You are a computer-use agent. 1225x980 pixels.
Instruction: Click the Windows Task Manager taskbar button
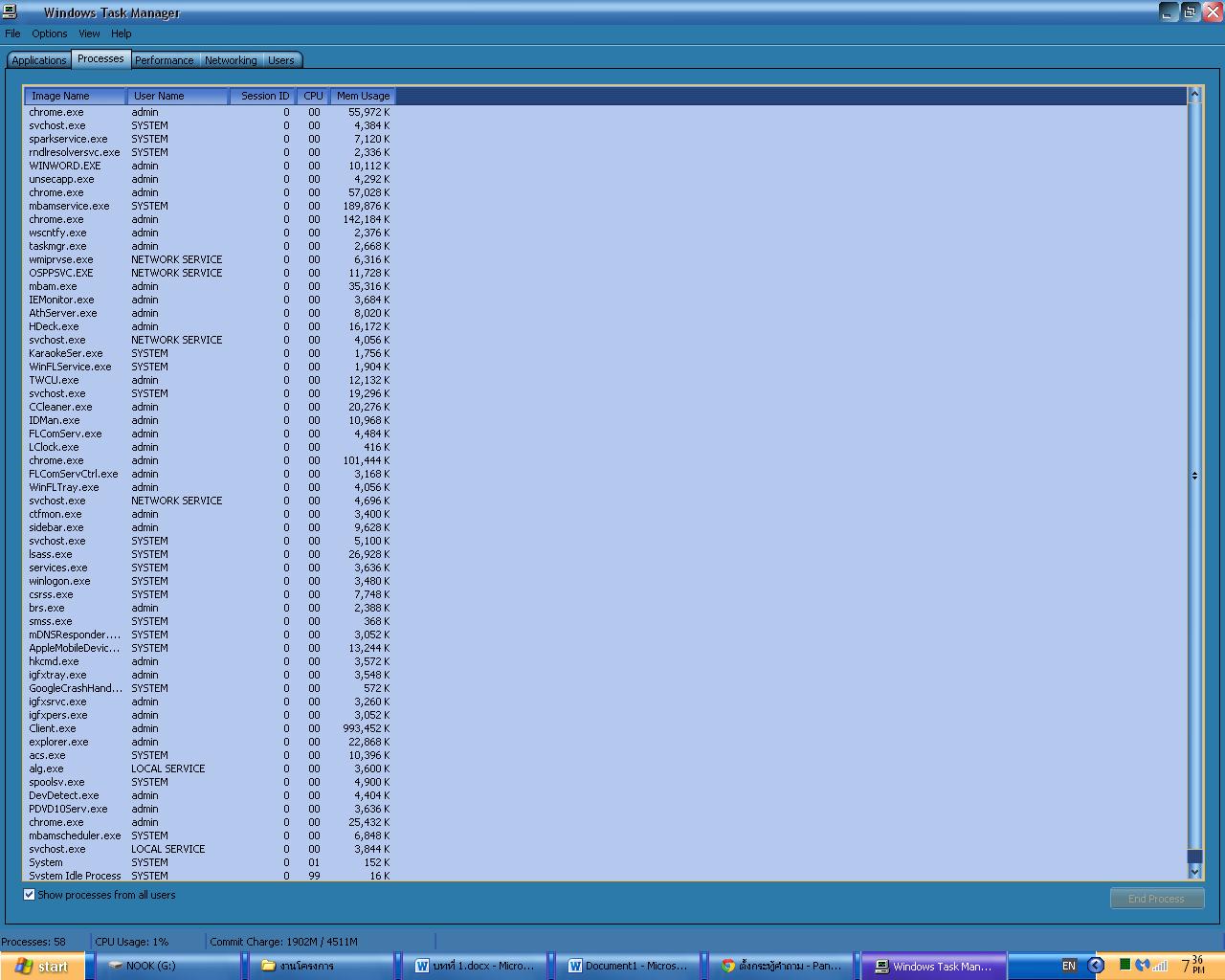[934, 966]
